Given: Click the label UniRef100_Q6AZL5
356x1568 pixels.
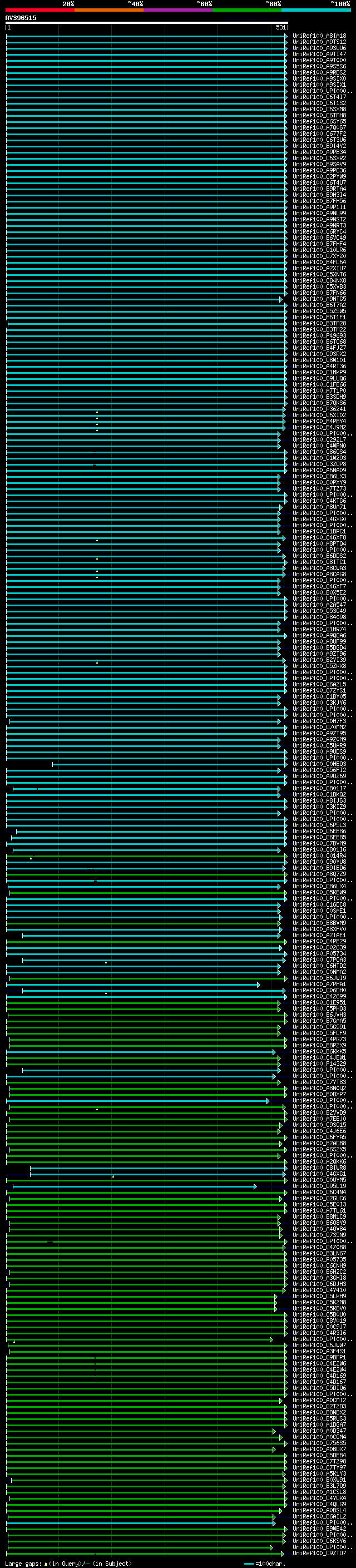Looking at the screenshot, I should (319, 684).
